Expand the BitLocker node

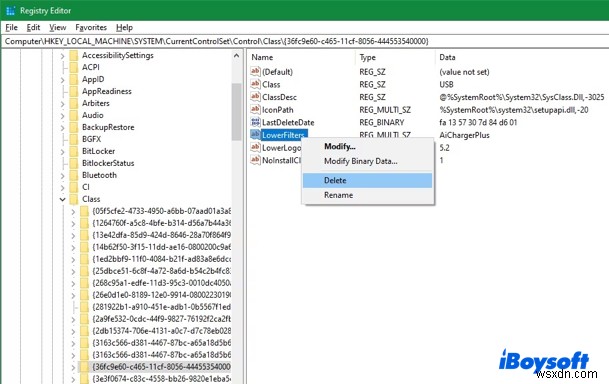[x=63, y=152]
